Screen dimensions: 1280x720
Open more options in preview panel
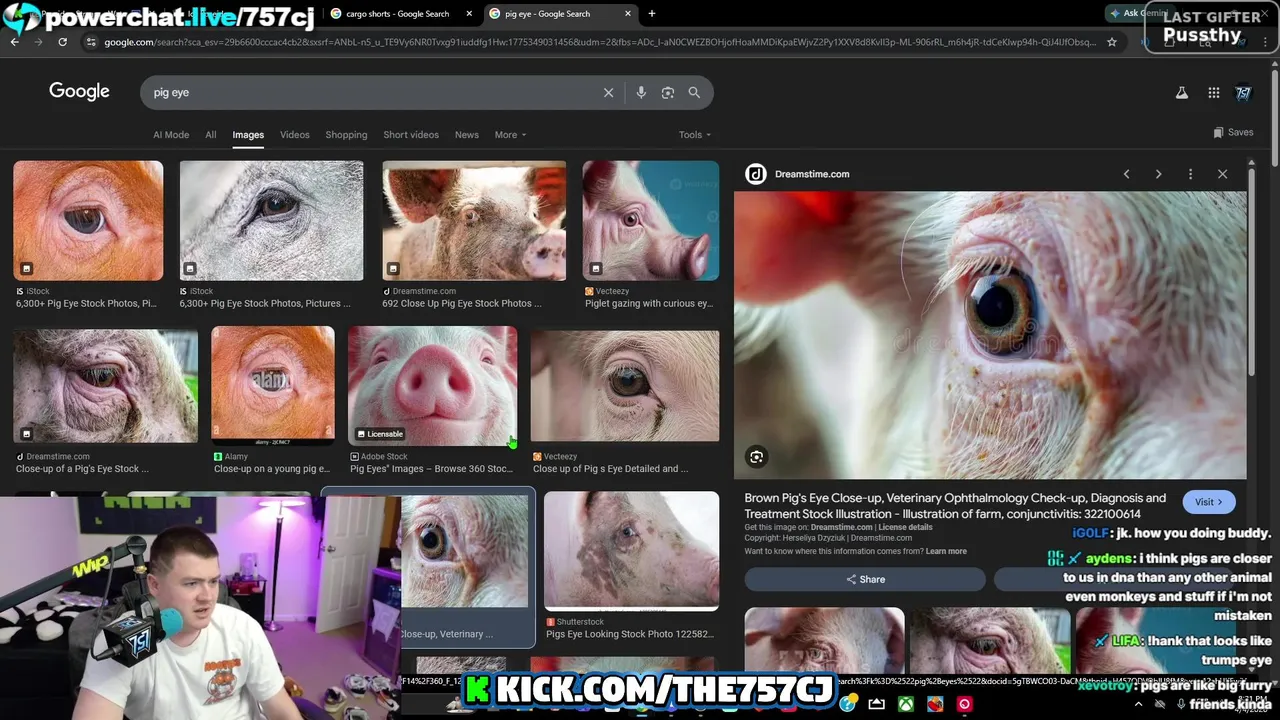1190,174
